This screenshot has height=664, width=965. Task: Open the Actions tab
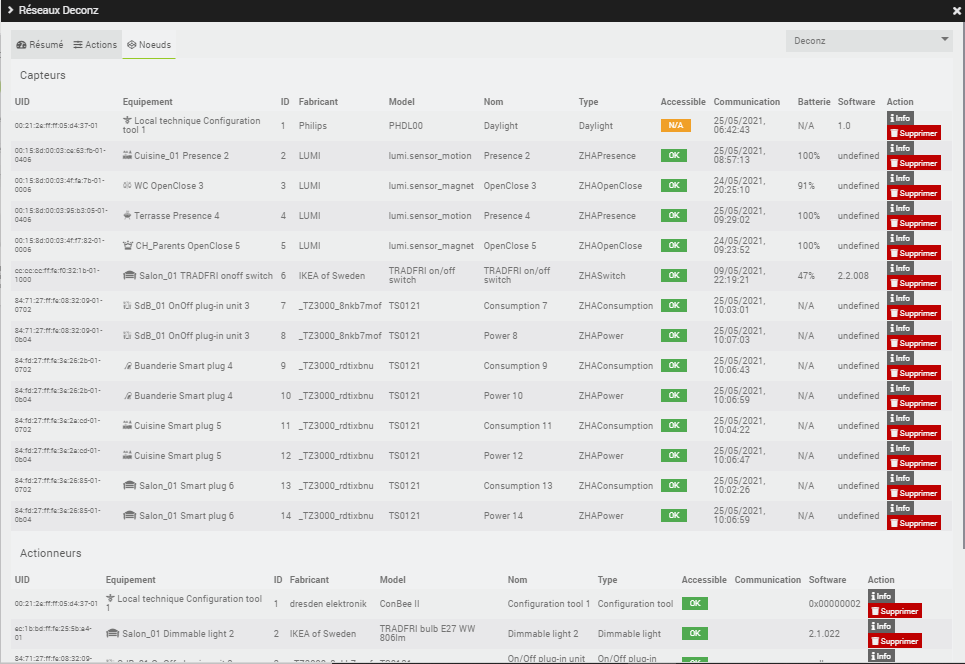click(95, 45)
